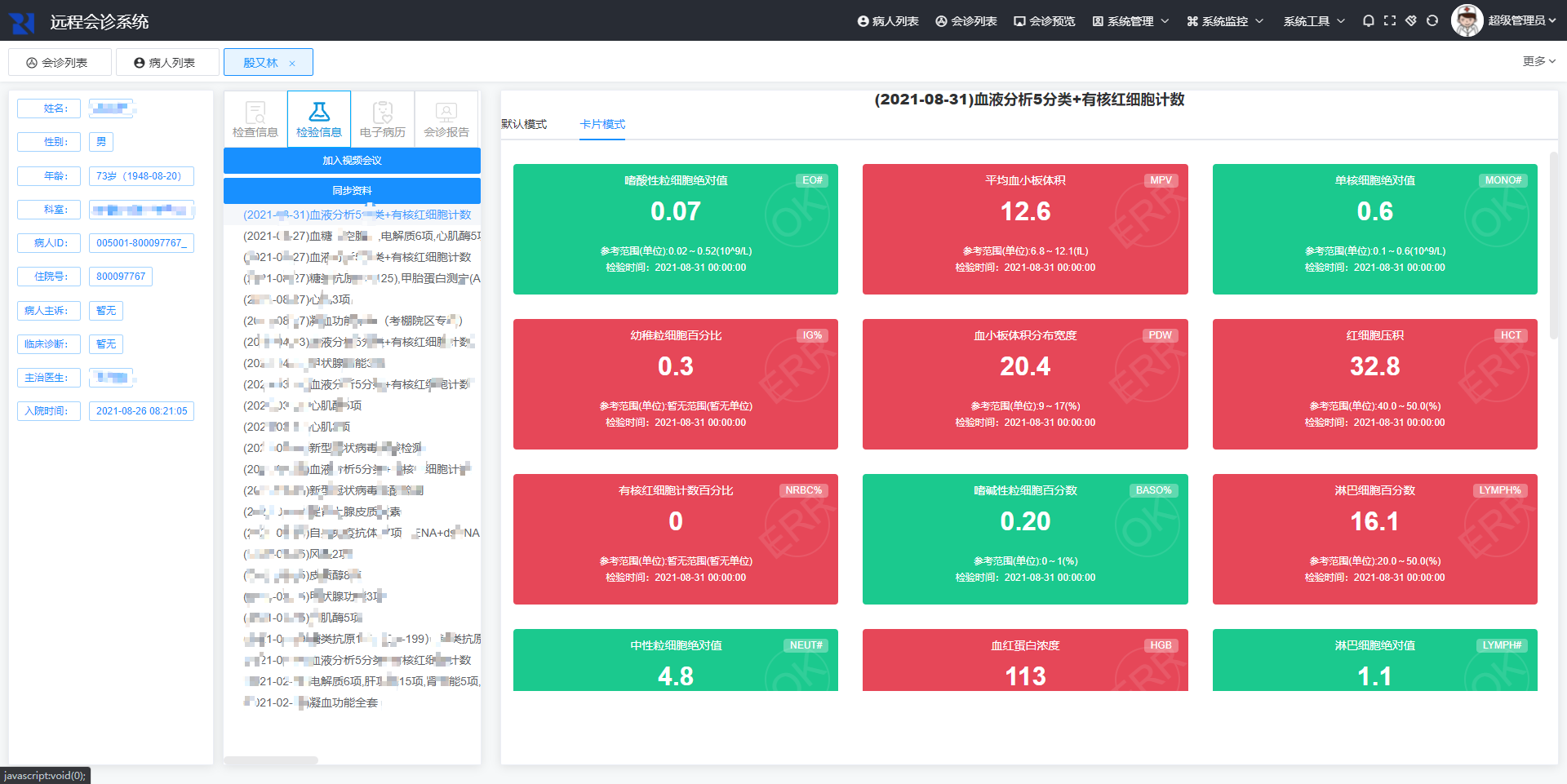The image size is (1567, 784).
Task: Open the 检查信息 icon tab
Action: (255, 119)
